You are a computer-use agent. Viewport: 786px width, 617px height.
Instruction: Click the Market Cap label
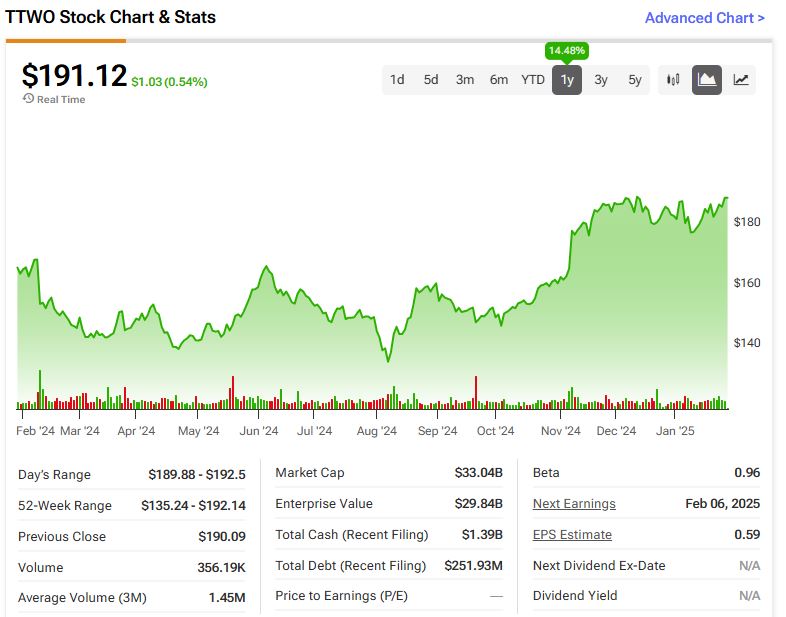310,473
